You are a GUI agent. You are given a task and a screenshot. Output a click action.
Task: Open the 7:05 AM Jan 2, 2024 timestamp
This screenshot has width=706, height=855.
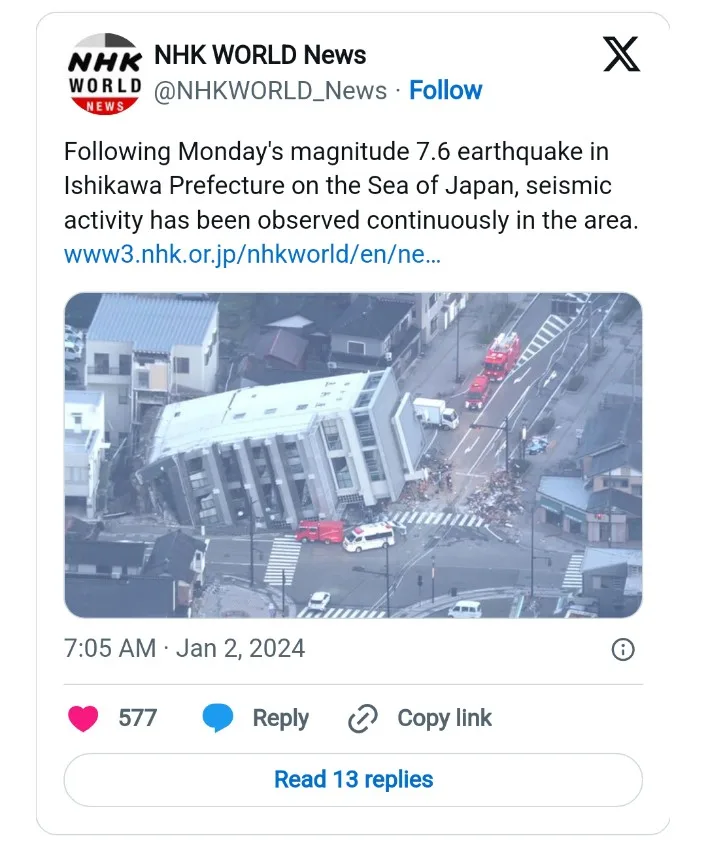(x=184, y=649)
